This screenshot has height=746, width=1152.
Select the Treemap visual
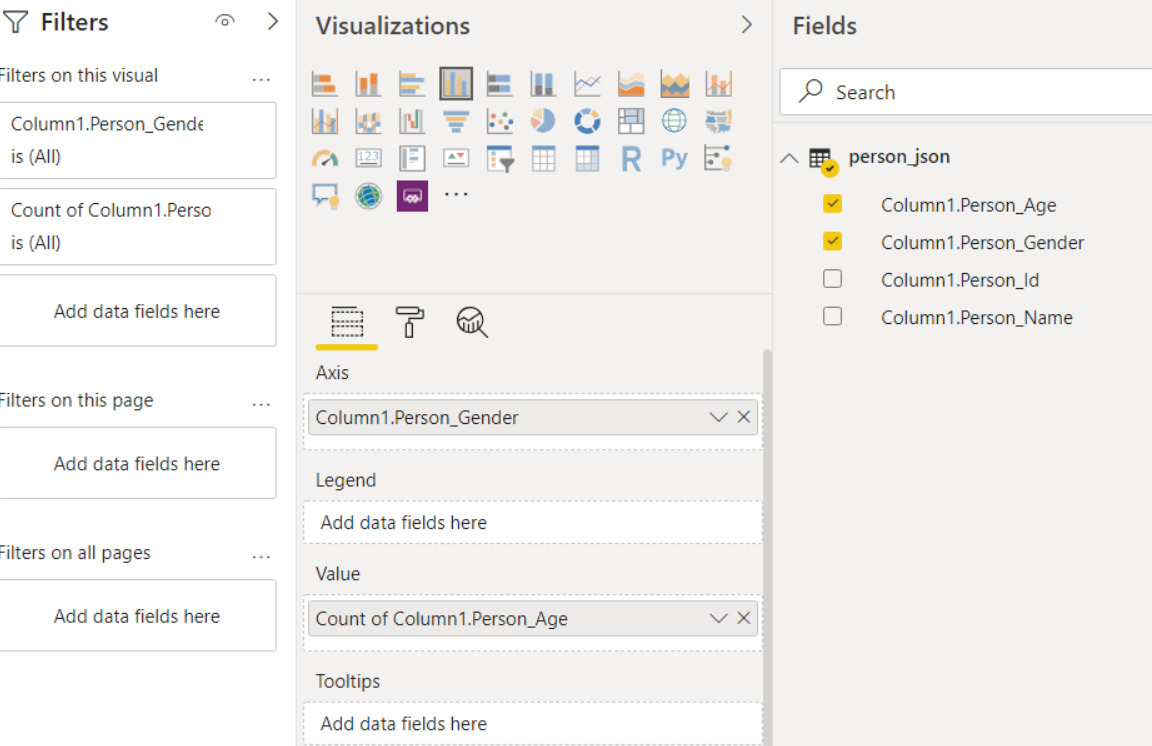click(x=630, y=121)
